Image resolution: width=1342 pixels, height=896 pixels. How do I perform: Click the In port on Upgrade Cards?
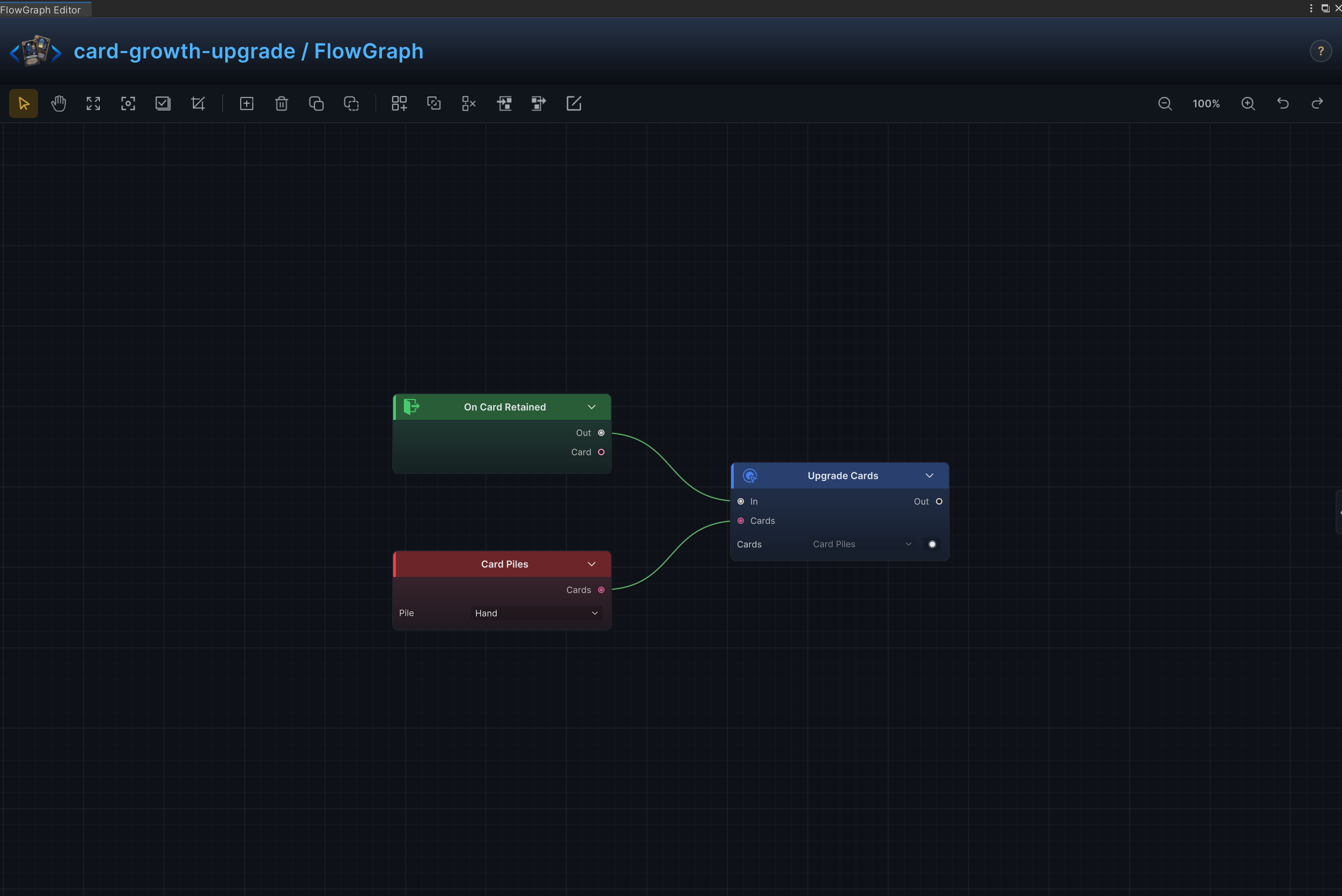point(741,501)
